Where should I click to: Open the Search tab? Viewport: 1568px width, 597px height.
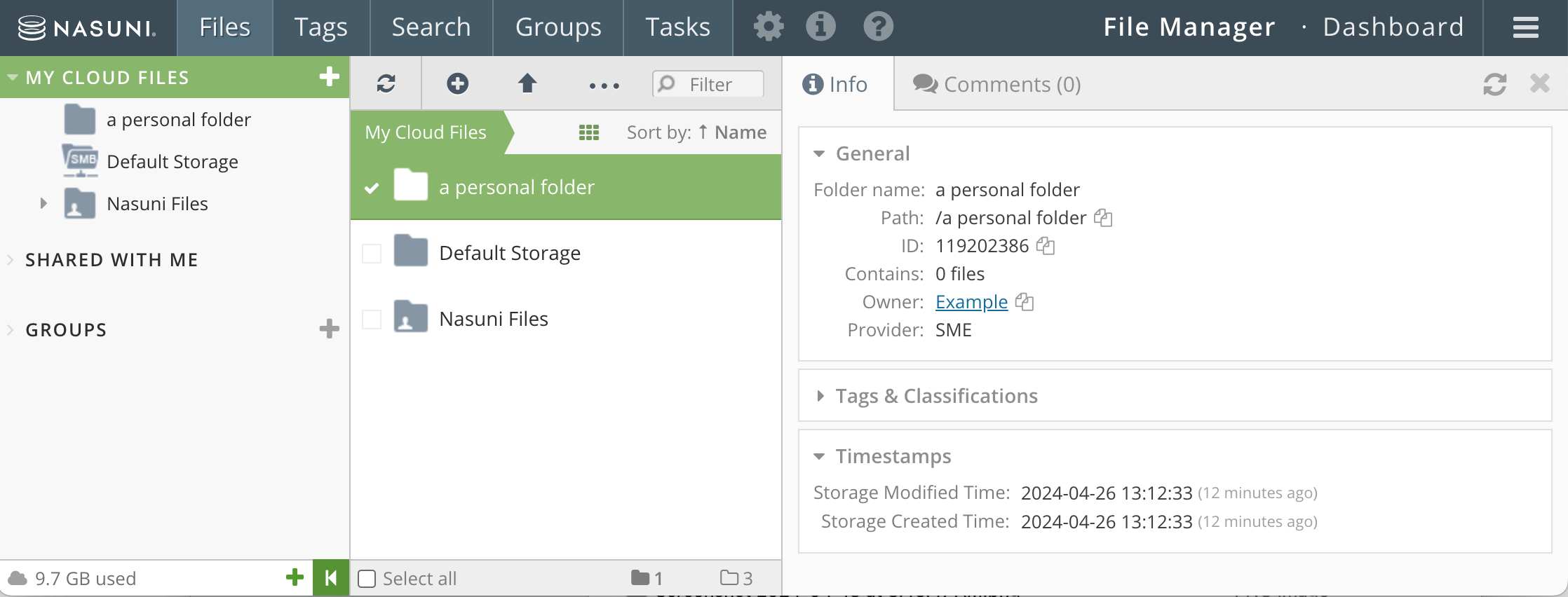pyautogui.click(x=431, y=27)
